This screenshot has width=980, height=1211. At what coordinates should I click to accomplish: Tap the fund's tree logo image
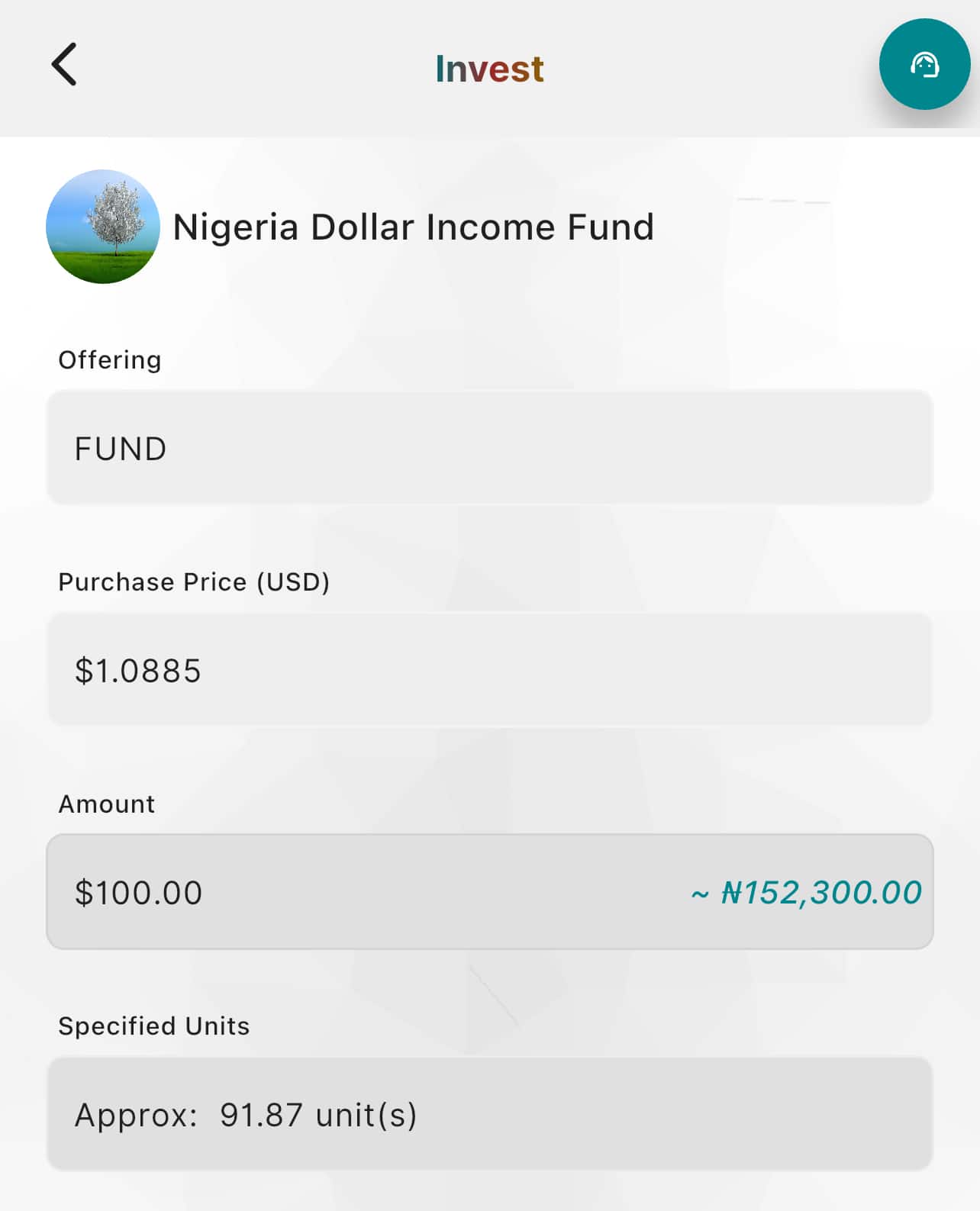pyautogui.click(x=103, y=227)
